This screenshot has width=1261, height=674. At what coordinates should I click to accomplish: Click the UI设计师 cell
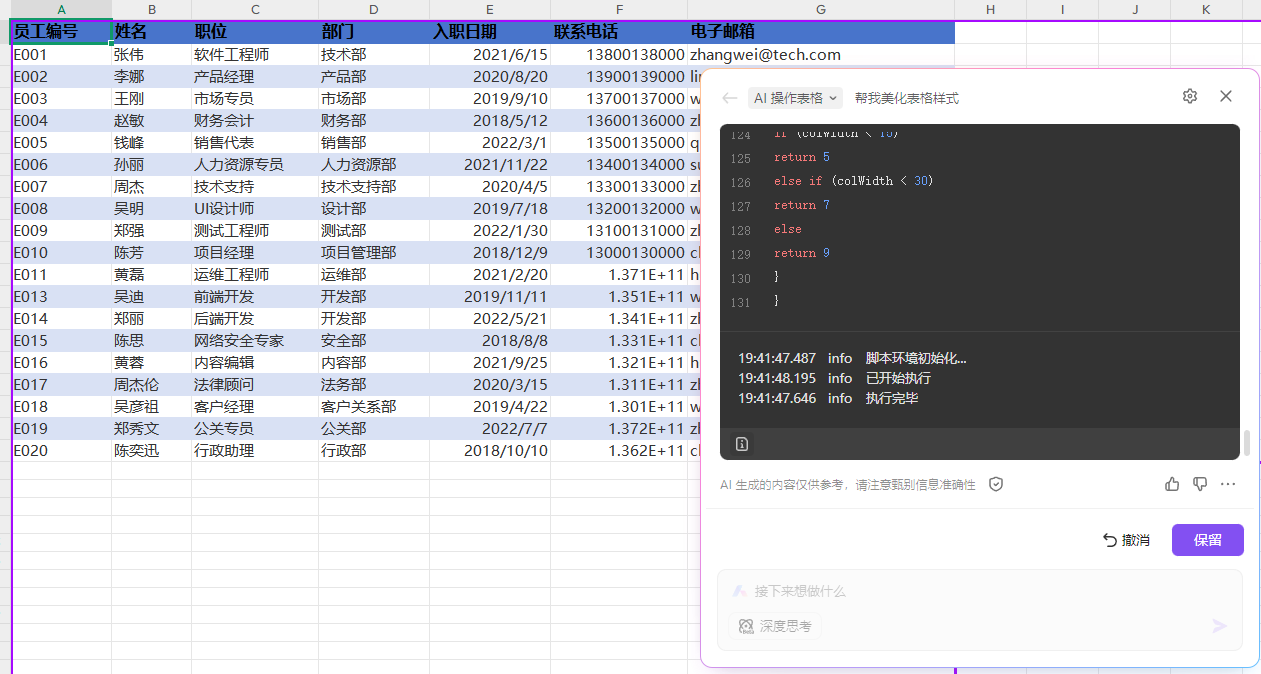click(x=255, y=208)
